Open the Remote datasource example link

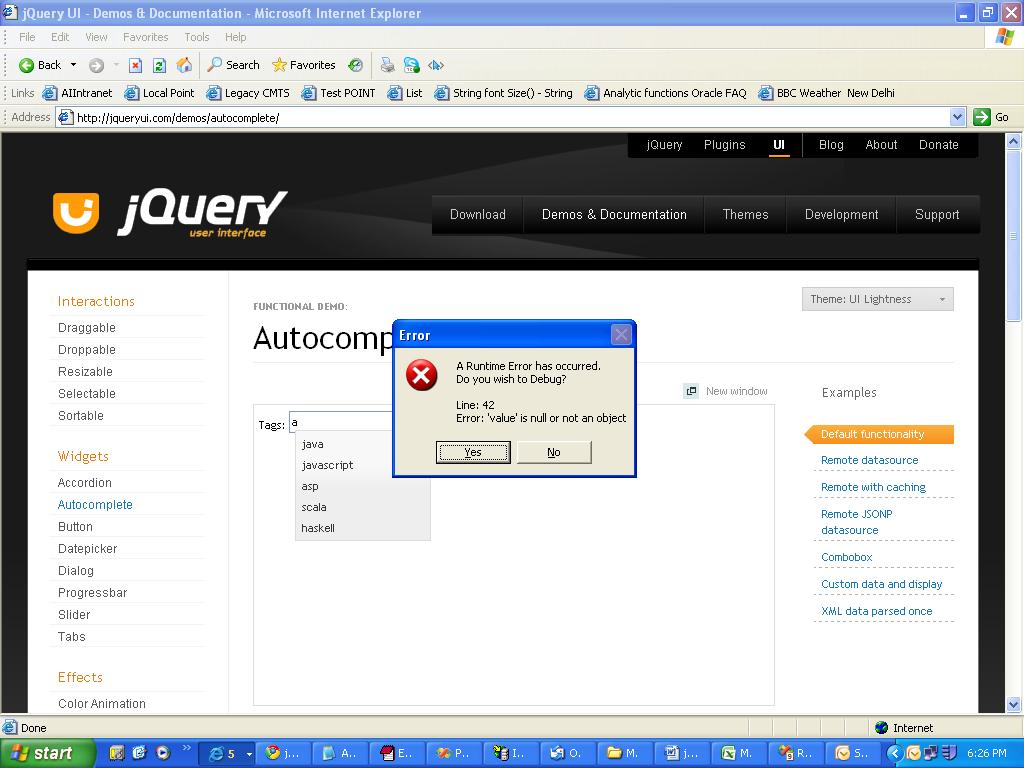point(869,460)
